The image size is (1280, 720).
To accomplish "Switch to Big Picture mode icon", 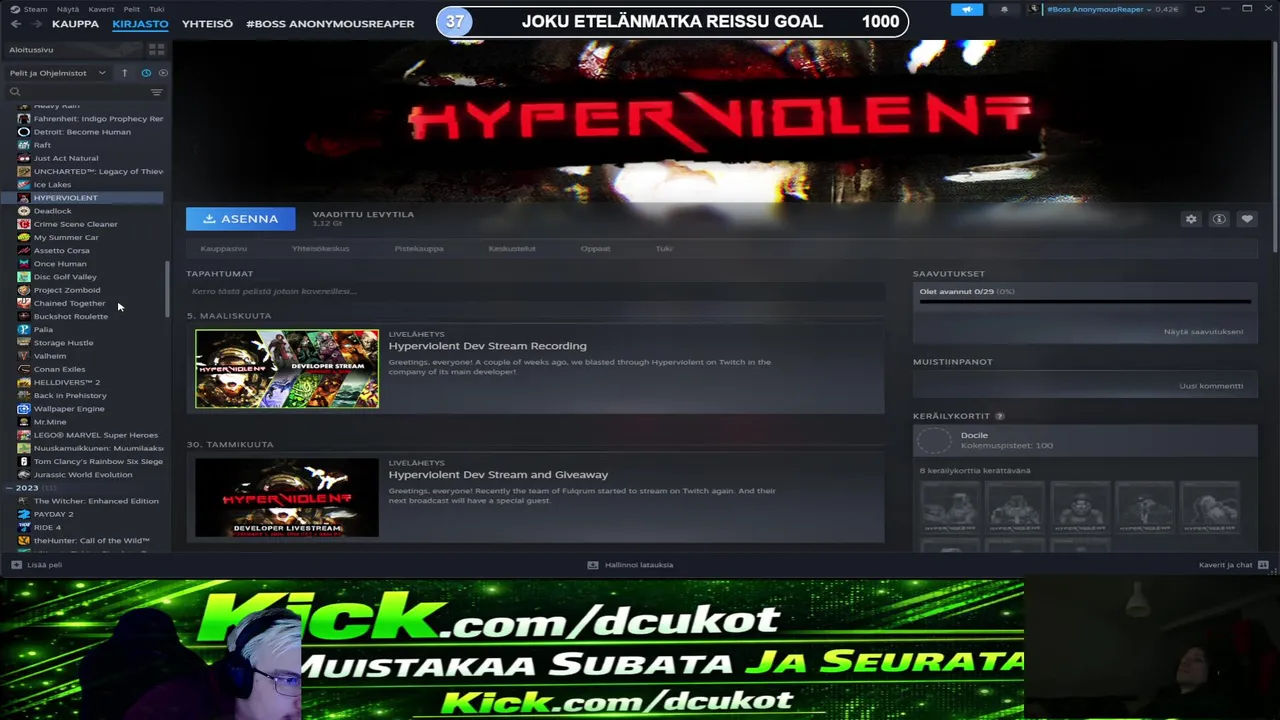I will [x=1199, y=9].
